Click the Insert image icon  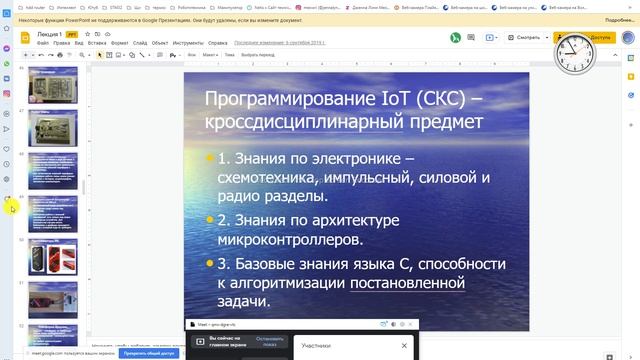(118, 55)
